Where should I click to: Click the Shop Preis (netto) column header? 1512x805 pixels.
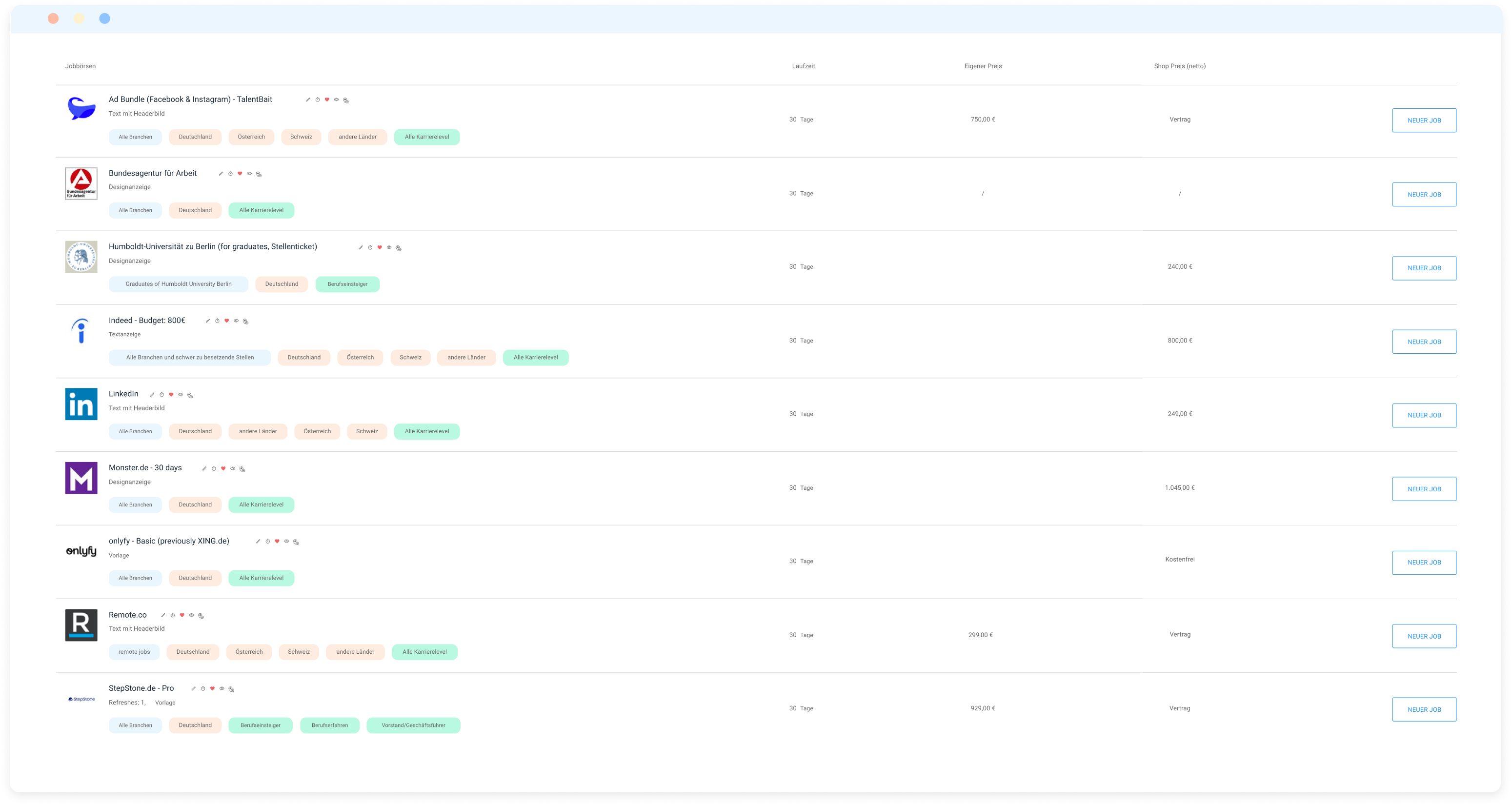[x=1179, y=66]
